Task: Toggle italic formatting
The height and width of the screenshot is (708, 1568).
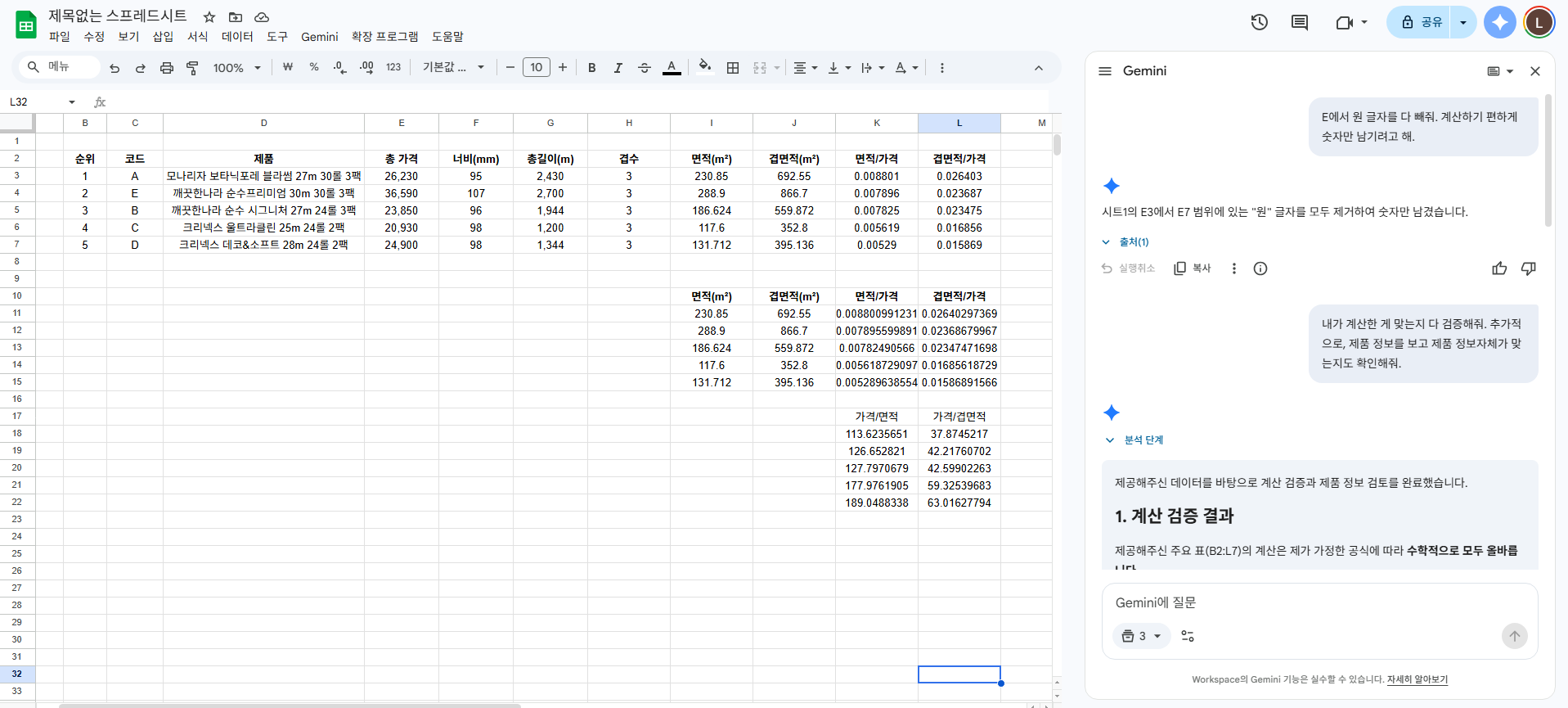Action: 618,68
